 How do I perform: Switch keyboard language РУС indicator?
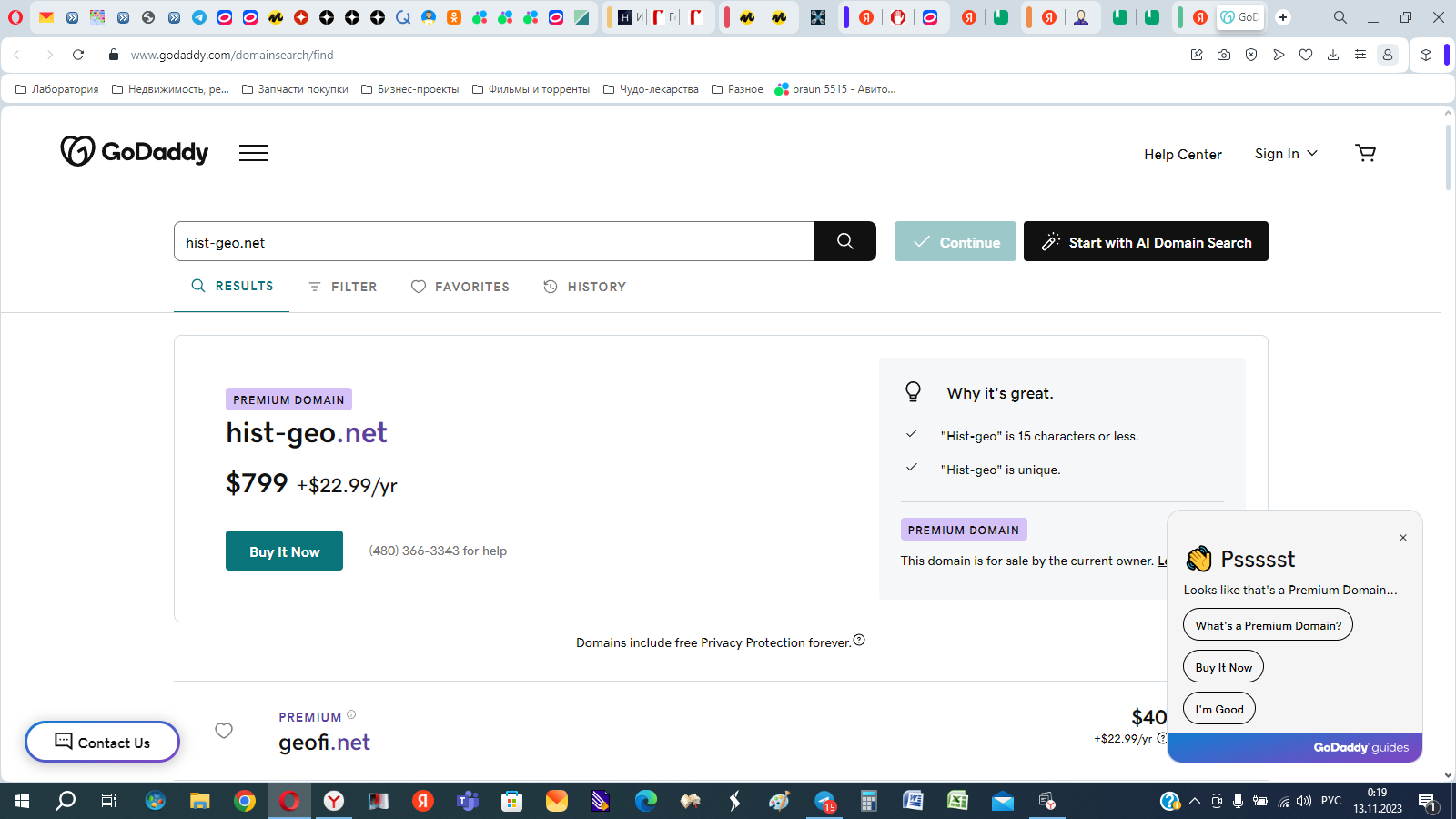pyautogui.click(x=1331, y=801)
